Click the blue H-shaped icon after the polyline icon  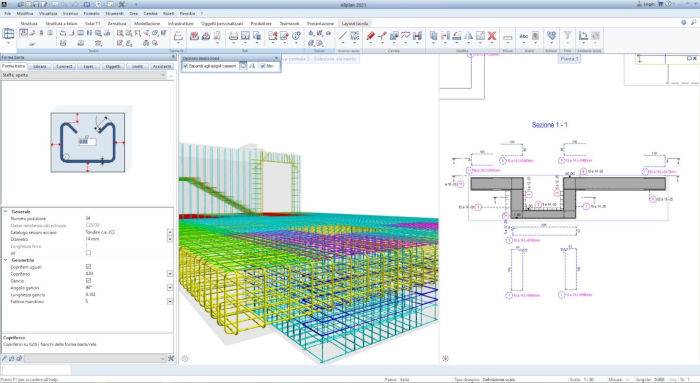pos(417,36)
